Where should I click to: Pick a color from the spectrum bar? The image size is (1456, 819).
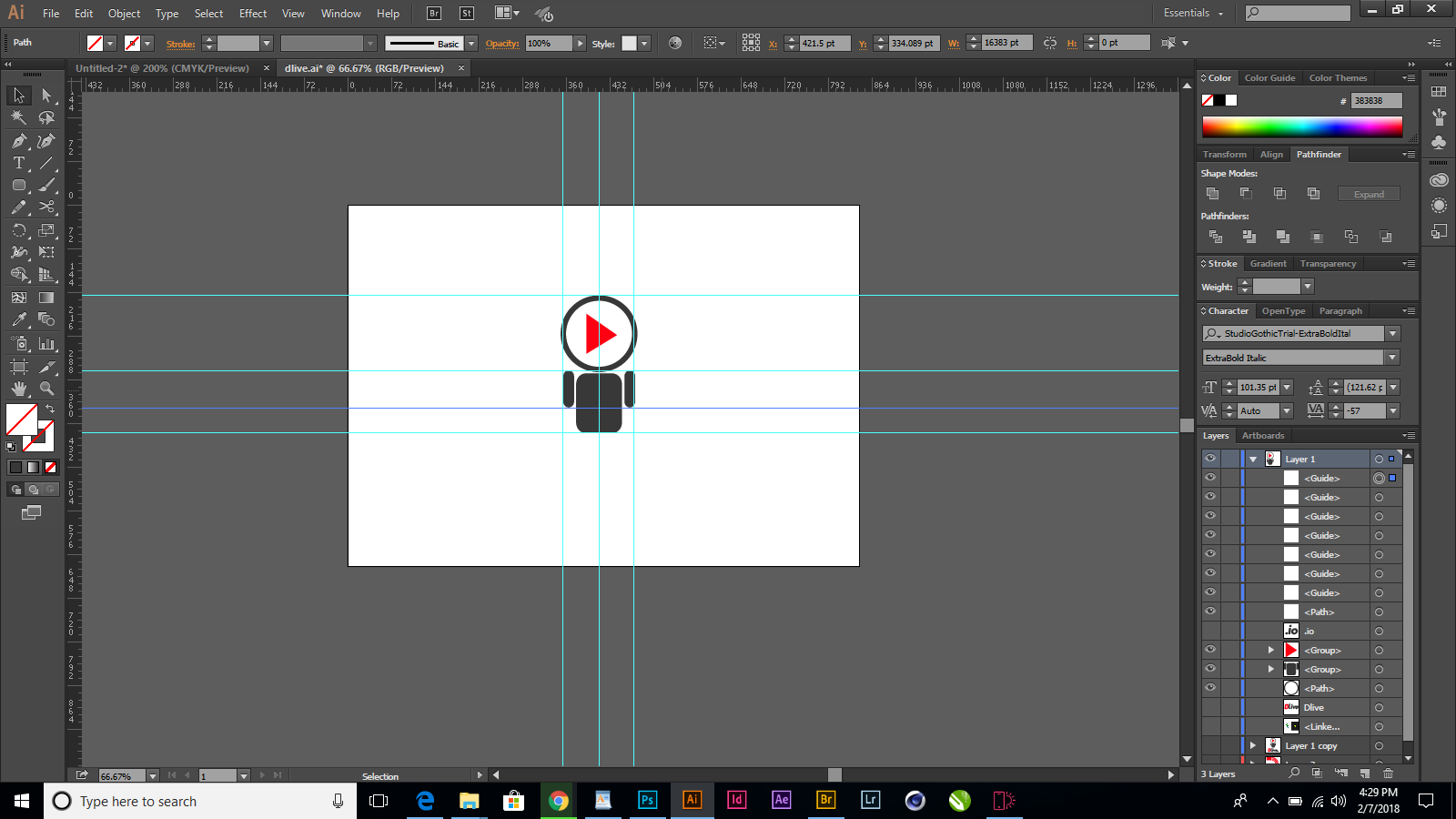pyautogui.click(x=1301, y=127)
